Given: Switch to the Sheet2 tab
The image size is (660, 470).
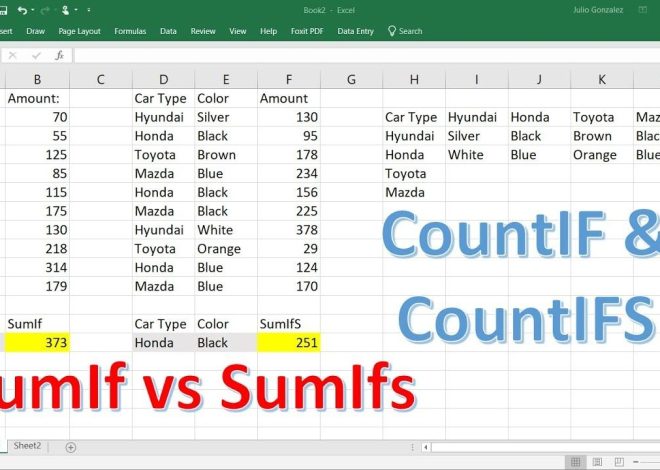Looking at the screenshot, I should (x=27, y=446).
